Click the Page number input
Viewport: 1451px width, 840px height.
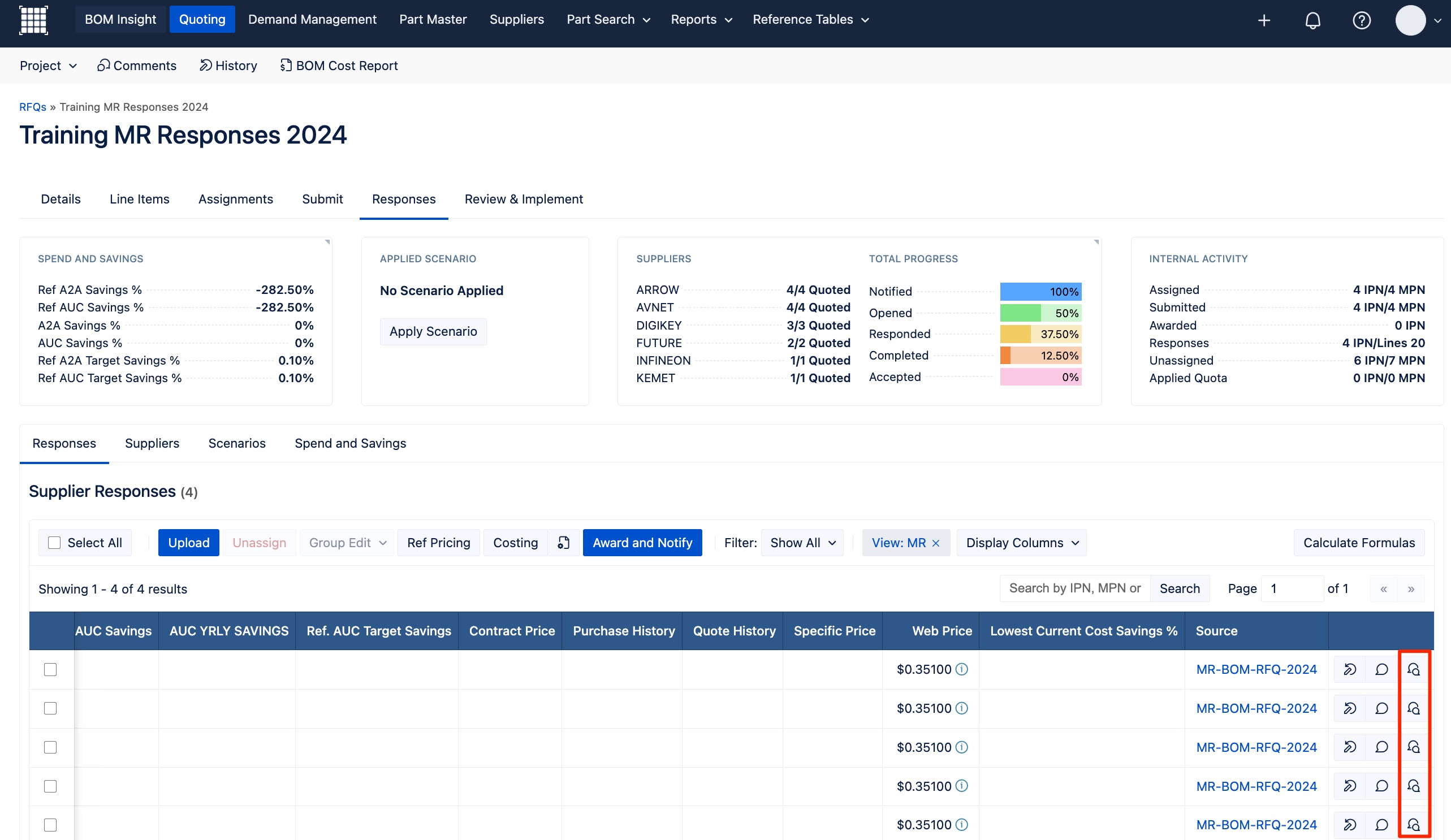1292,589
